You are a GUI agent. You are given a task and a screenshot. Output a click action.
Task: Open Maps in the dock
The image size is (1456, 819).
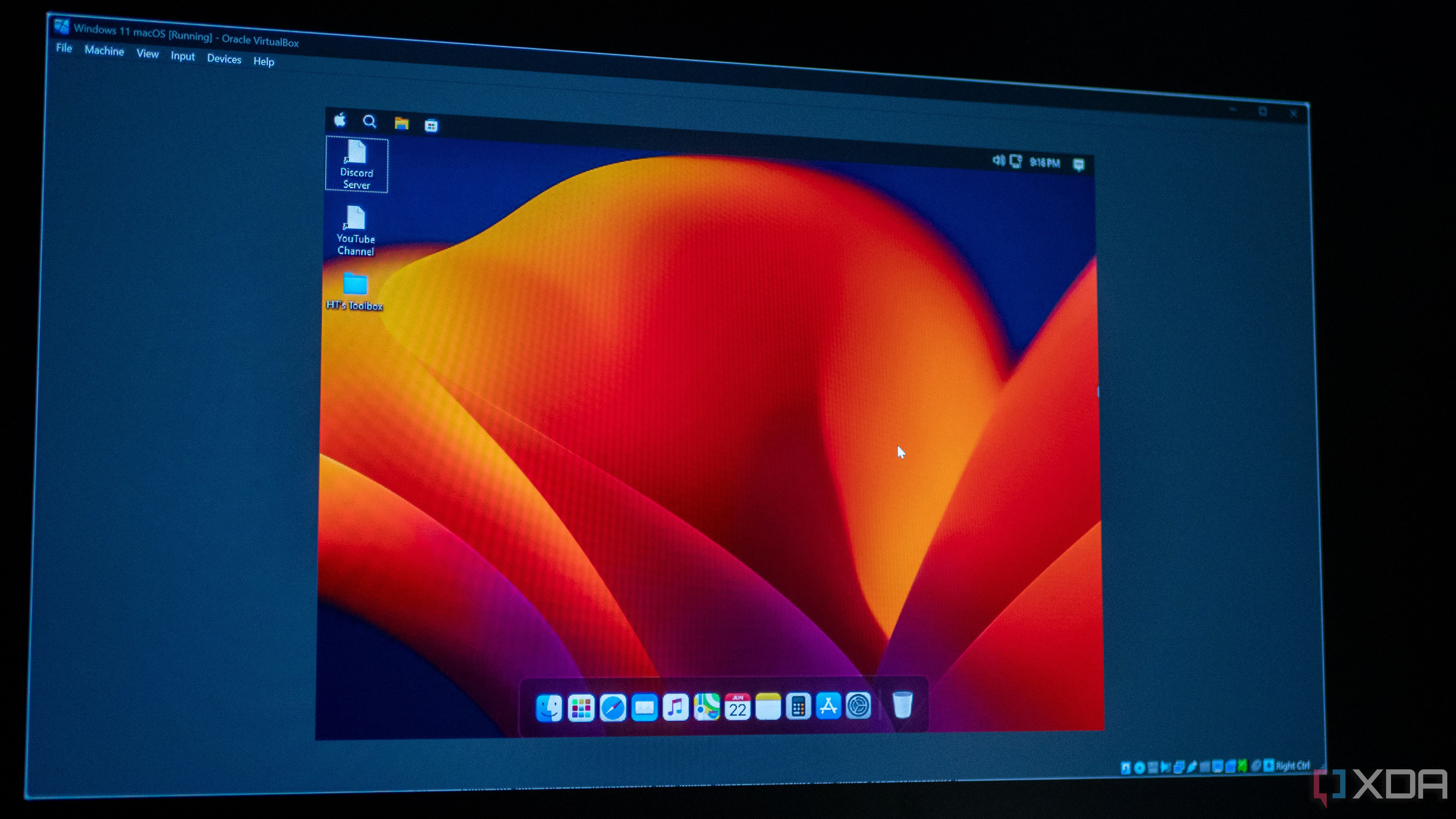(707, 707)
